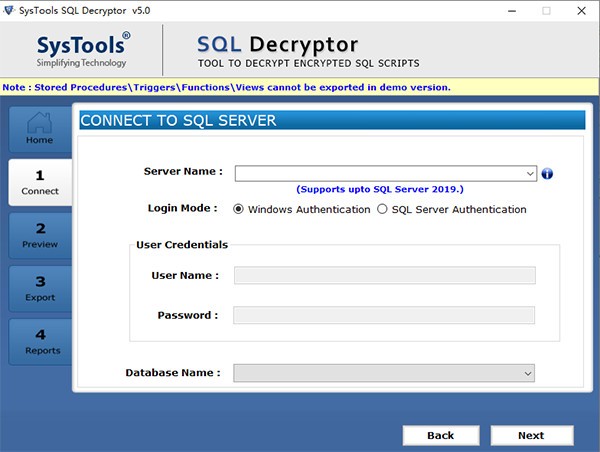600x452 pixels.
Task: Select Windows Authentication login mode
Action: [x=238, y=209]
